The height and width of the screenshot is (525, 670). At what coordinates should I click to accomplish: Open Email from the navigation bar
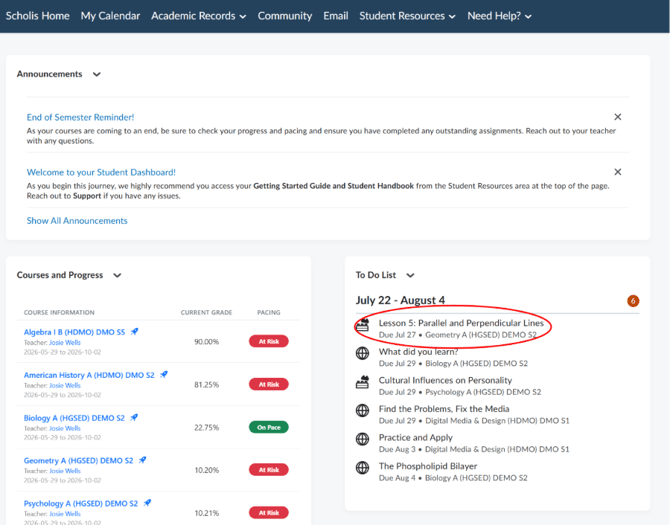click(x=335, y=16)
